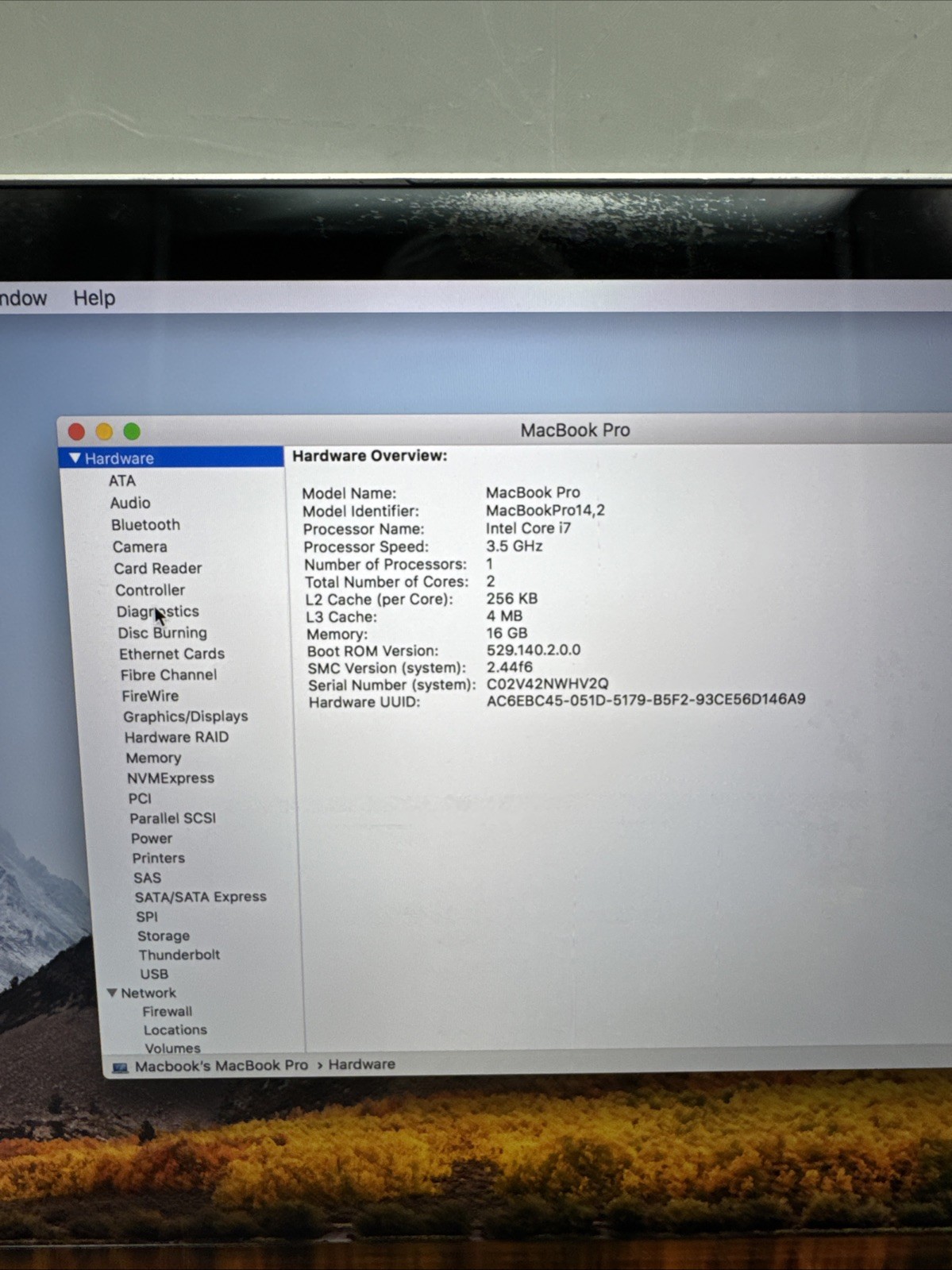
Task: Click the 4 MB L3 cache value
Action: point(504,616)
